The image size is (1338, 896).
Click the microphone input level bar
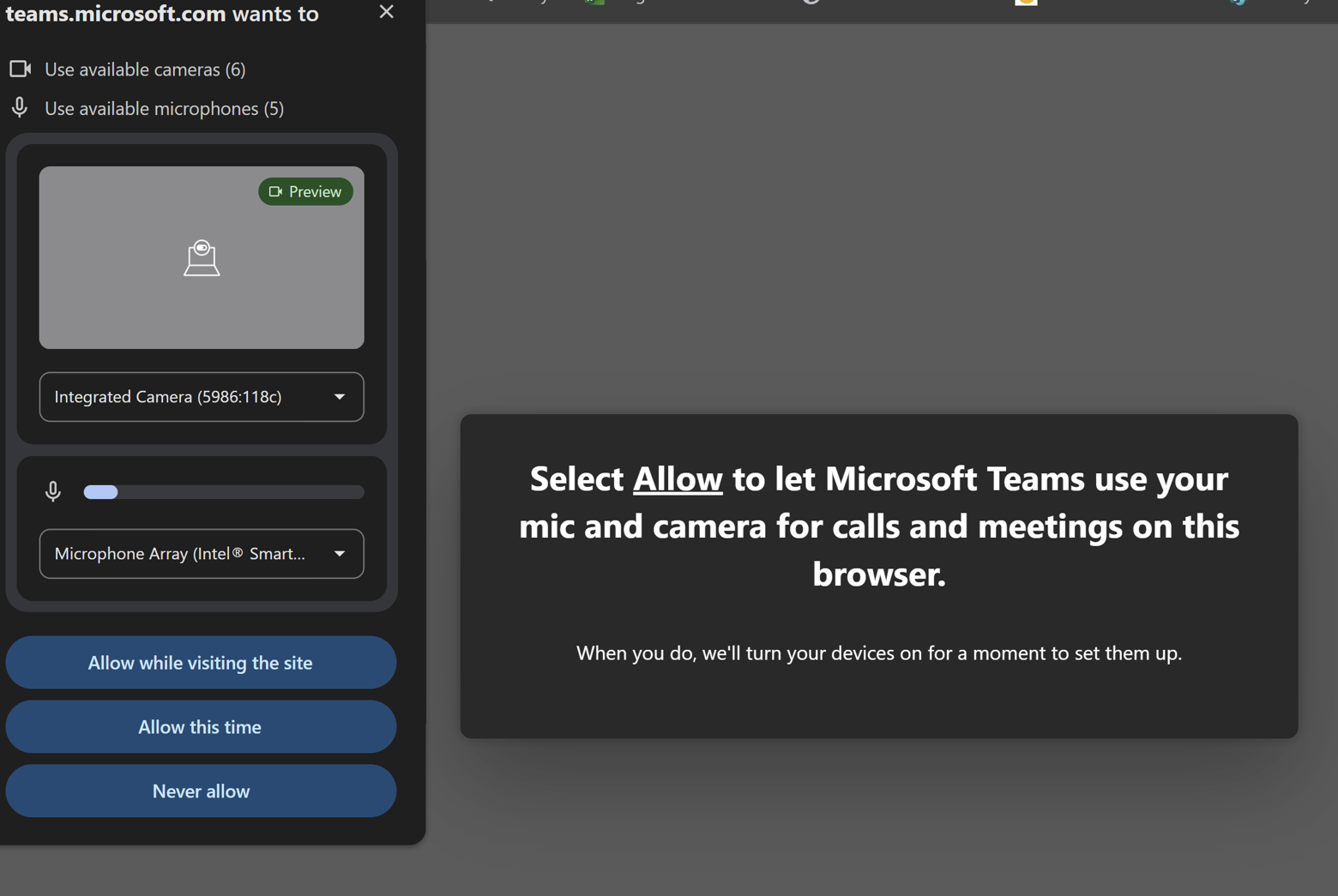pyautogui.click(x=224, y=492)
